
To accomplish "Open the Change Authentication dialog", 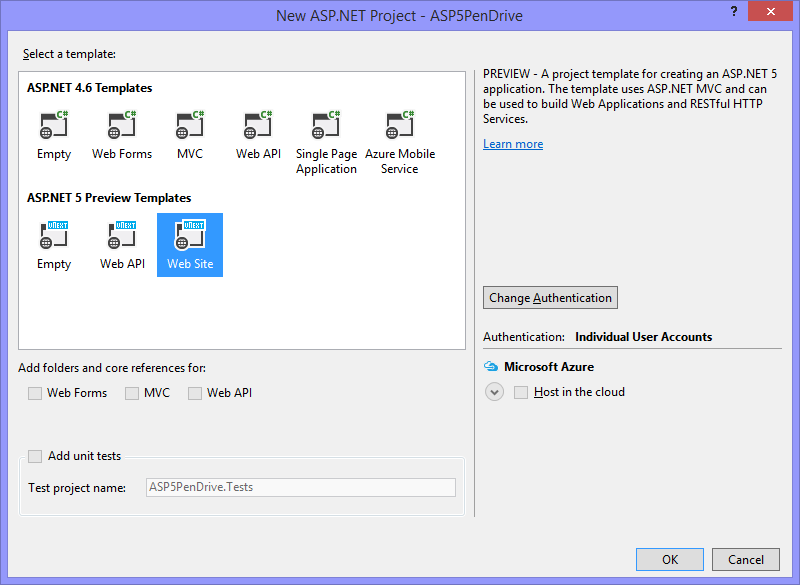I will pos(550,297).
